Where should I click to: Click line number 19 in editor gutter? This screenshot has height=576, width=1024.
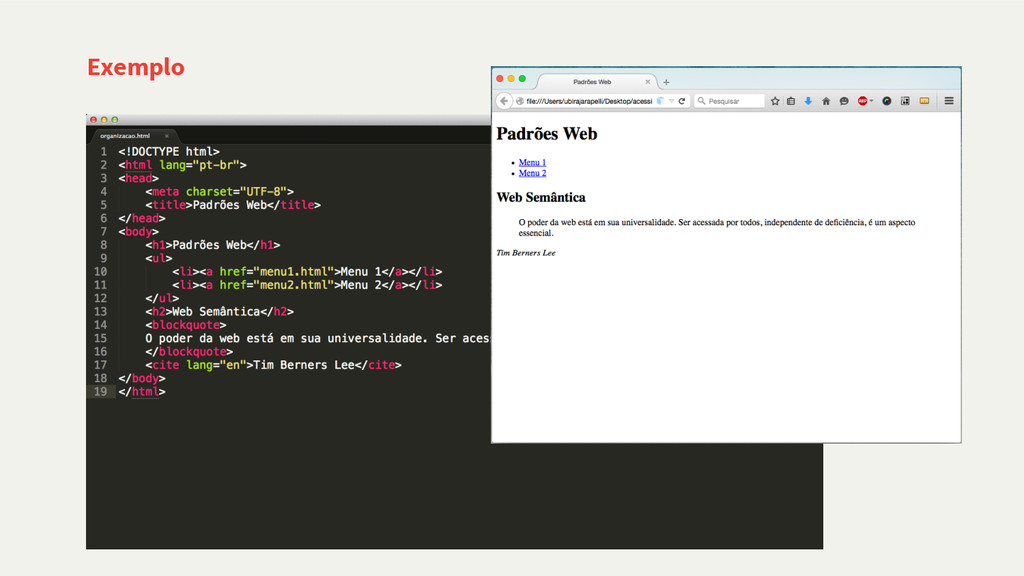point(100,391)
